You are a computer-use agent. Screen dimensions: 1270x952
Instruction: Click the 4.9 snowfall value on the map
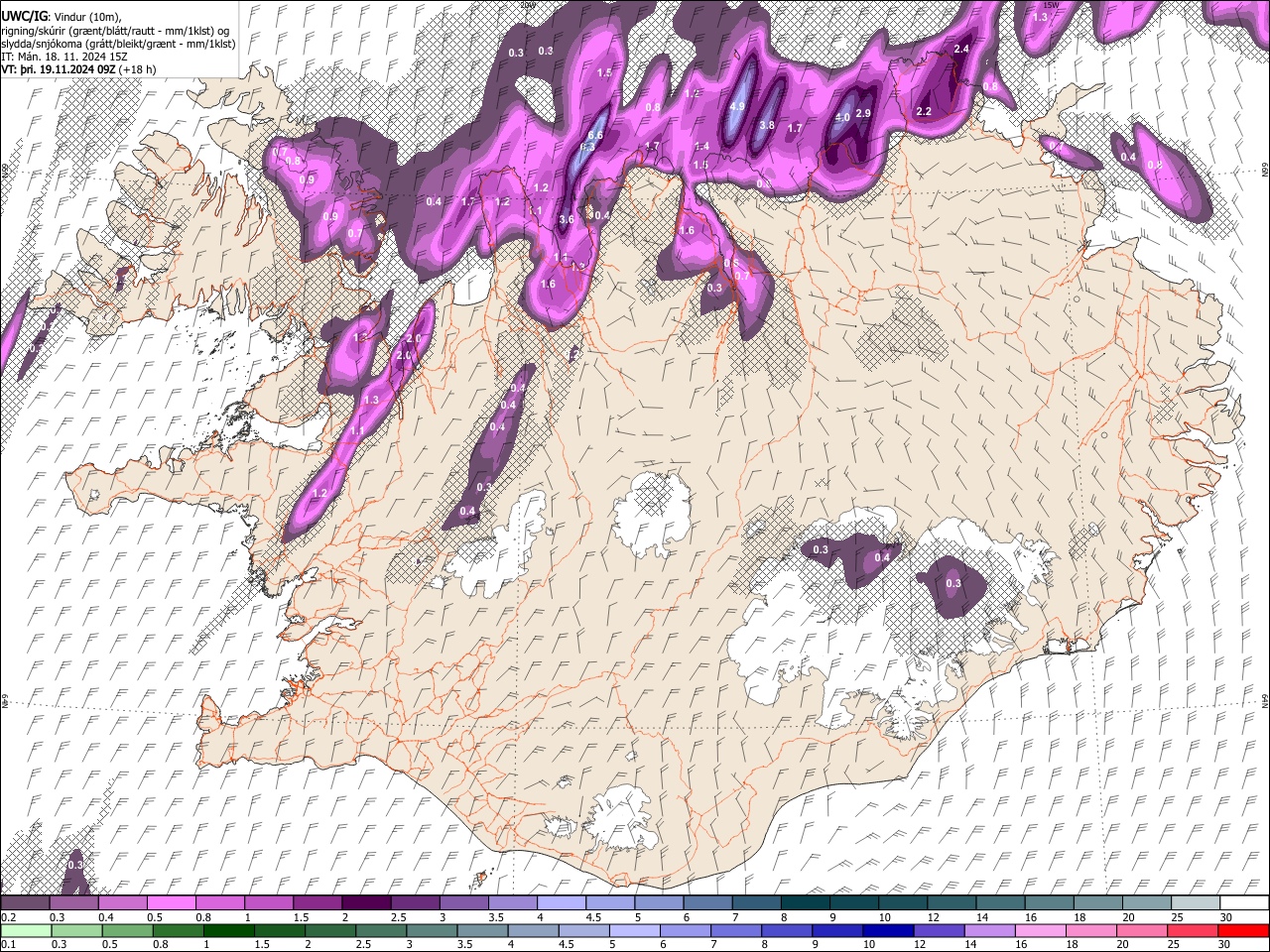[737, 107]
